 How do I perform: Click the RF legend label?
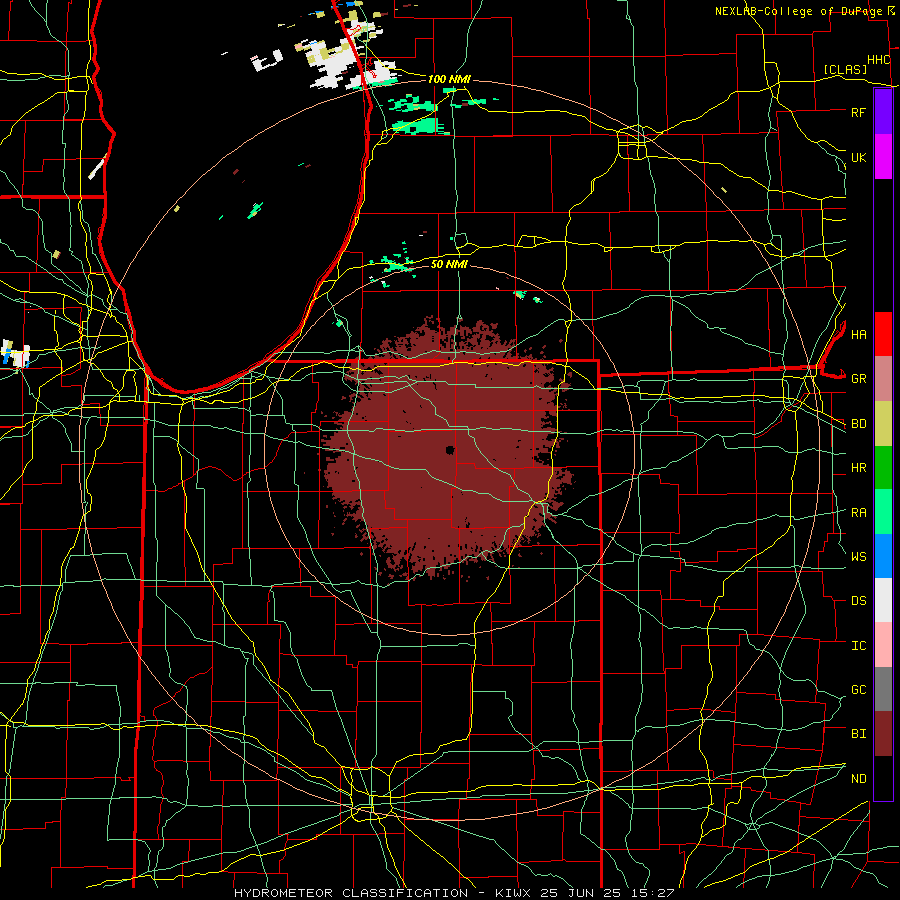[858, 112]
